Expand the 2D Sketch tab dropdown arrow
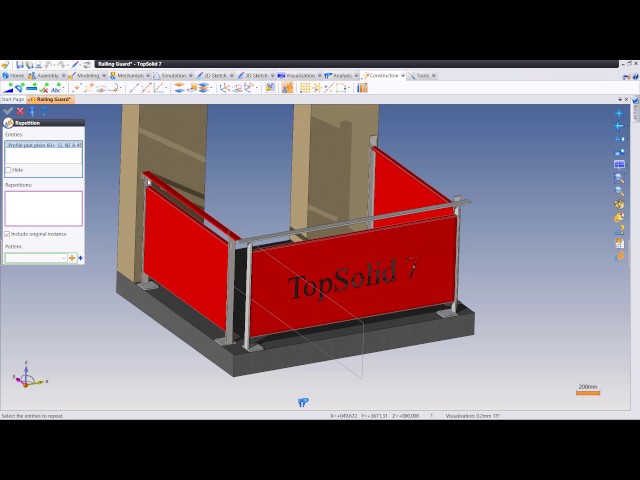 [231, 76]
